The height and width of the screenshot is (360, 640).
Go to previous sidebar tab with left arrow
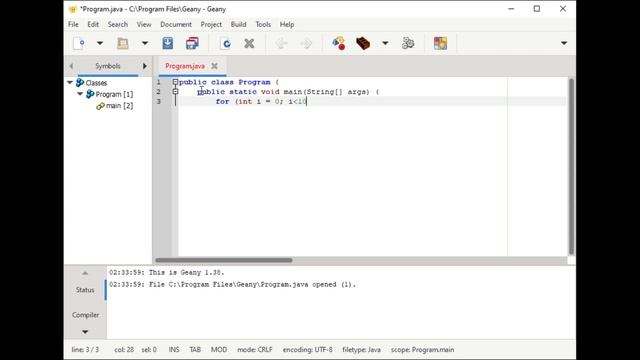coord(71,66)
